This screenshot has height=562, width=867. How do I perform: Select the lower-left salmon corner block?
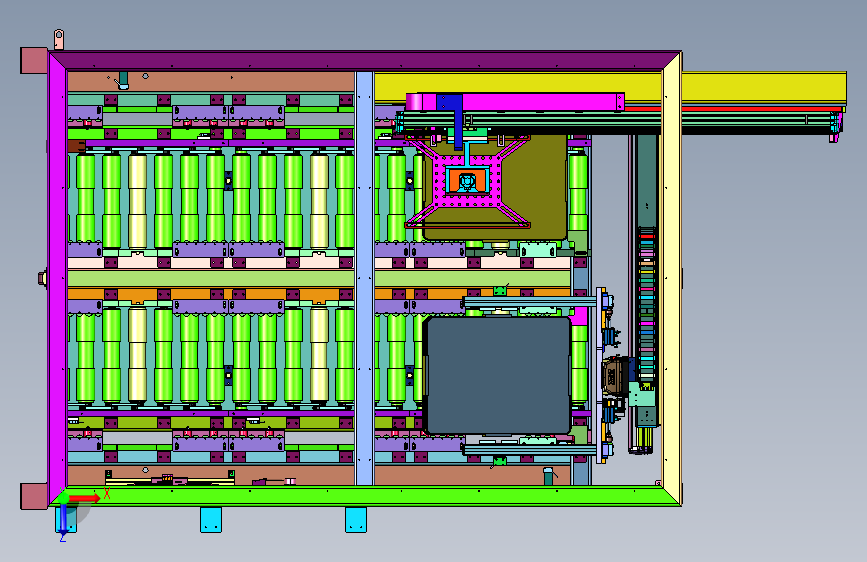[x=34, y=496]
